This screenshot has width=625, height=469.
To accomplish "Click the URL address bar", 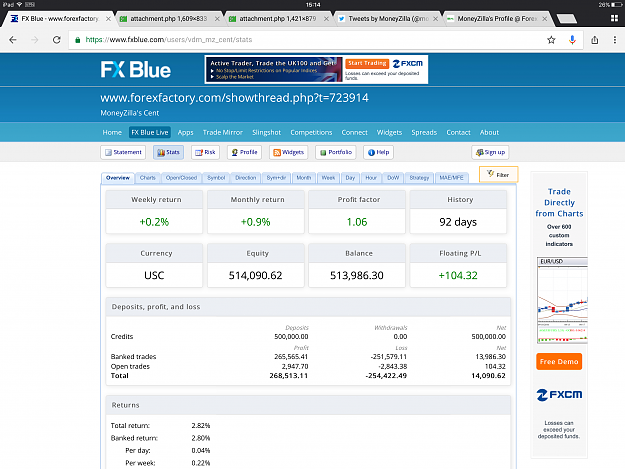I will click(x=307, y=40).
